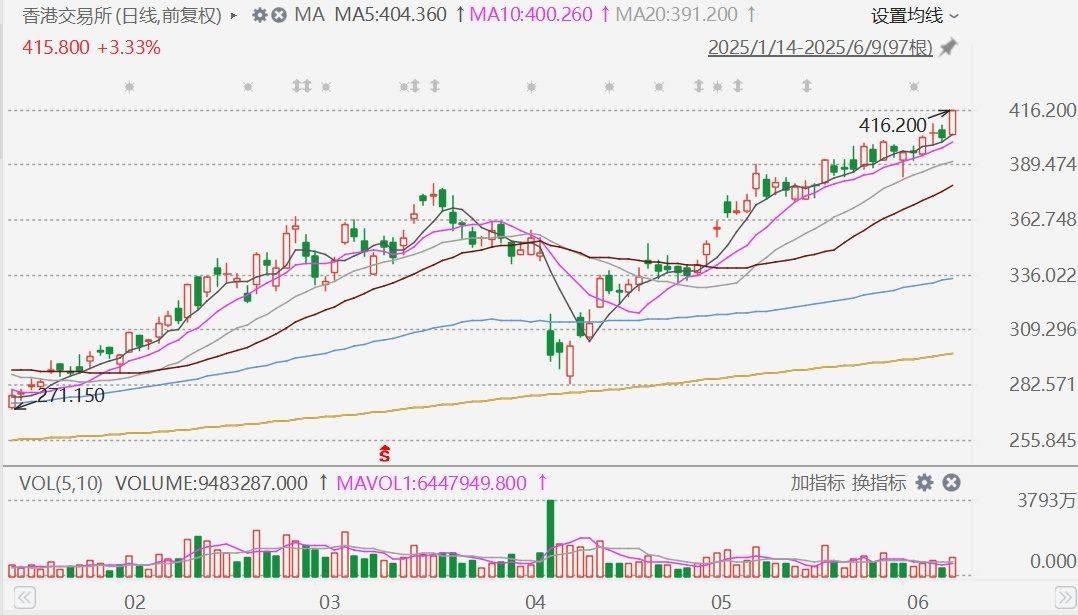Screen dimensions: 1078x615
Task: Open the 2025/1/14-2025/6/9 date range link
Action: tap(820, 47)
